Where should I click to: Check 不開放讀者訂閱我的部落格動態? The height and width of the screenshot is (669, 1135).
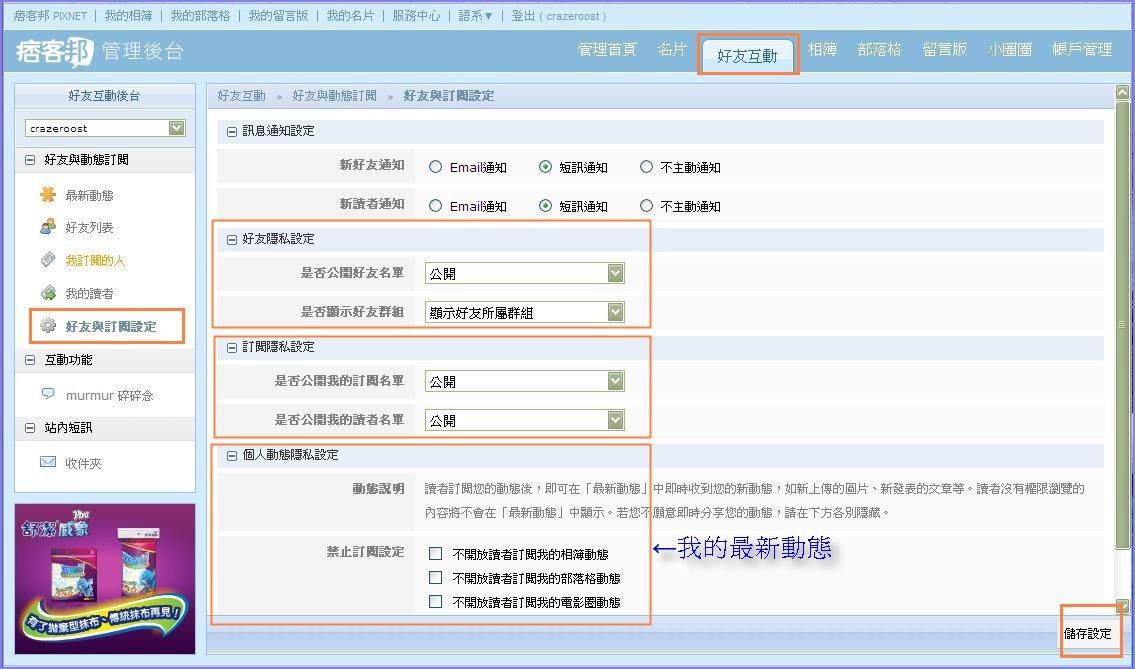[435, 578]
